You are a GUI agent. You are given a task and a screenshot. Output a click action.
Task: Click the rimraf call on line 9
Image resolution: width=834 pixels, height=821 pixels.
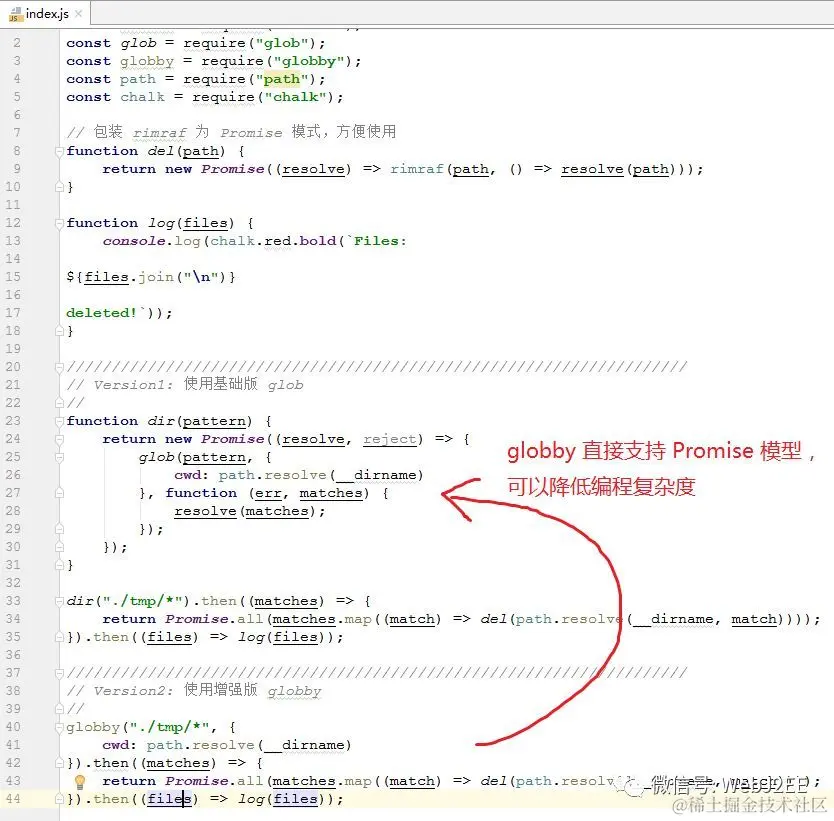[x=417, y=169]
